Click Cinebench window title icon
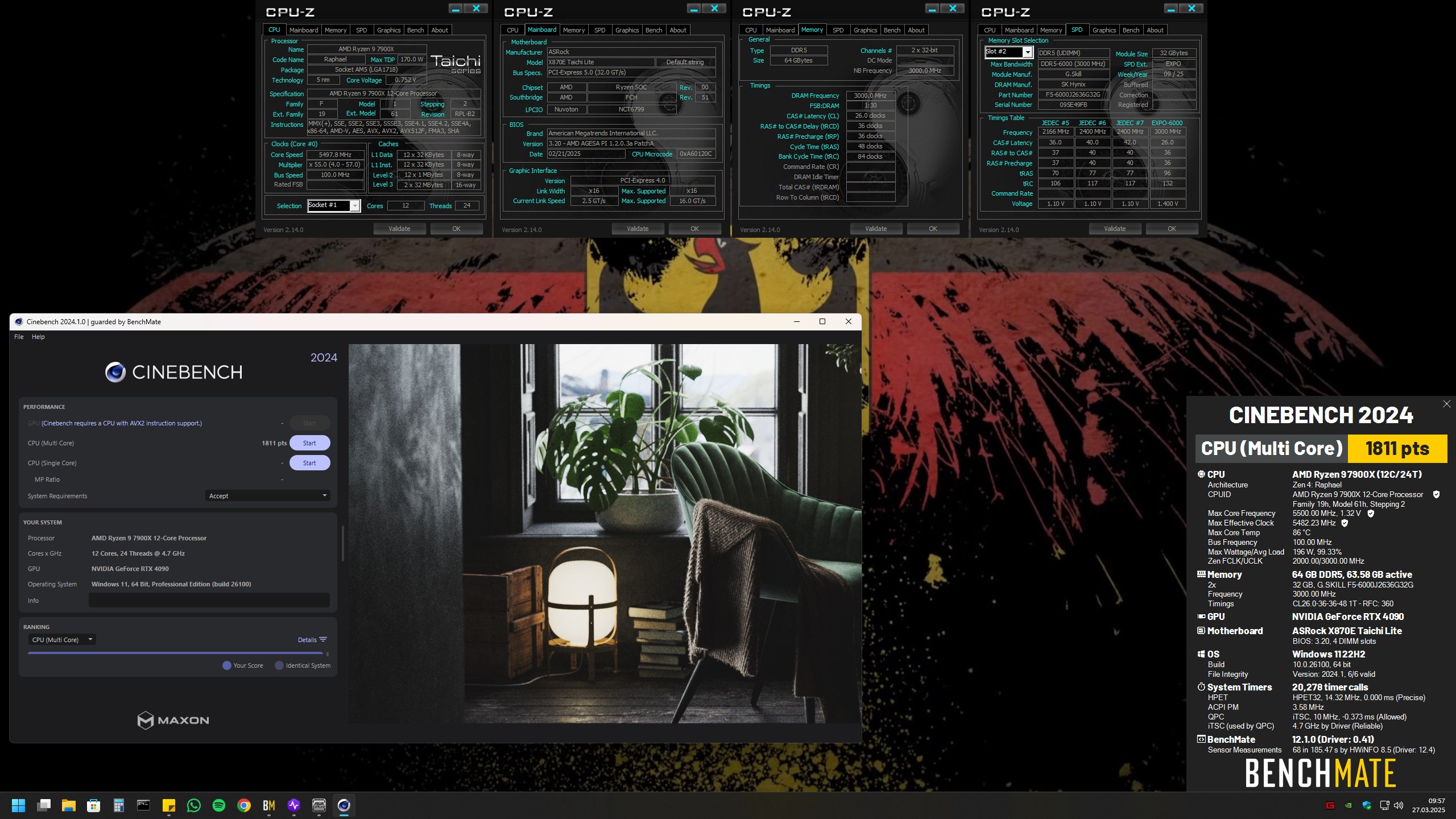This screenshot has height=819, width=1456. coord(18,322)
